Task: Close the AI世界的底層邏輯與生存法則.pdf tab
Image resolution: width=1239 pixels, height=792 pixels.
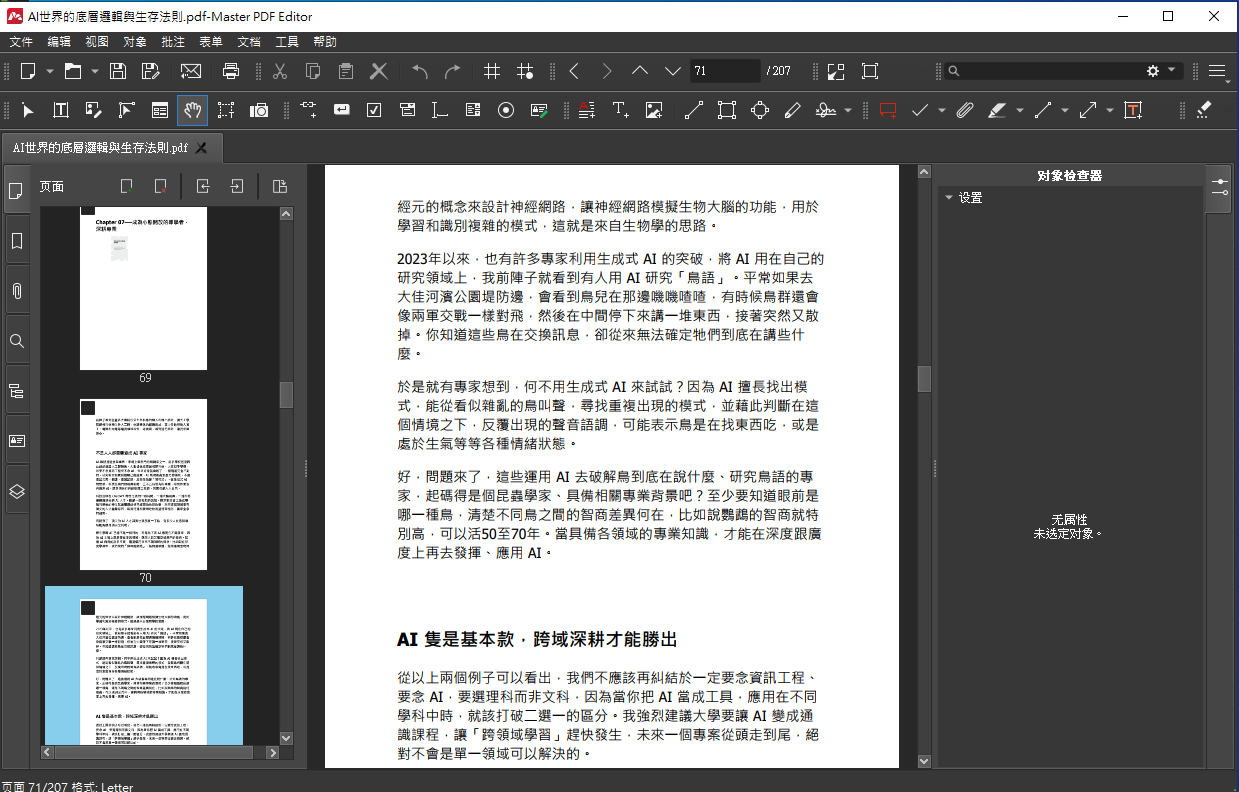Action: [201, 148]
